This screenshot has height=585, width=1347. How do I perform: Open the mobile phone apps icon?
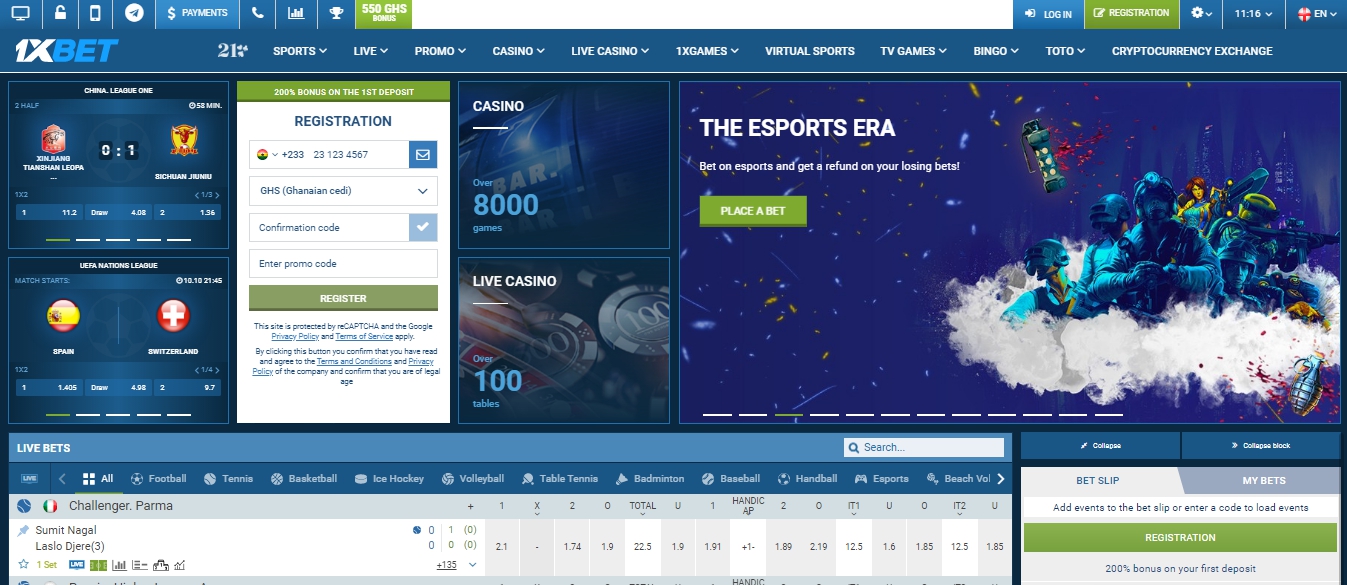95,14
